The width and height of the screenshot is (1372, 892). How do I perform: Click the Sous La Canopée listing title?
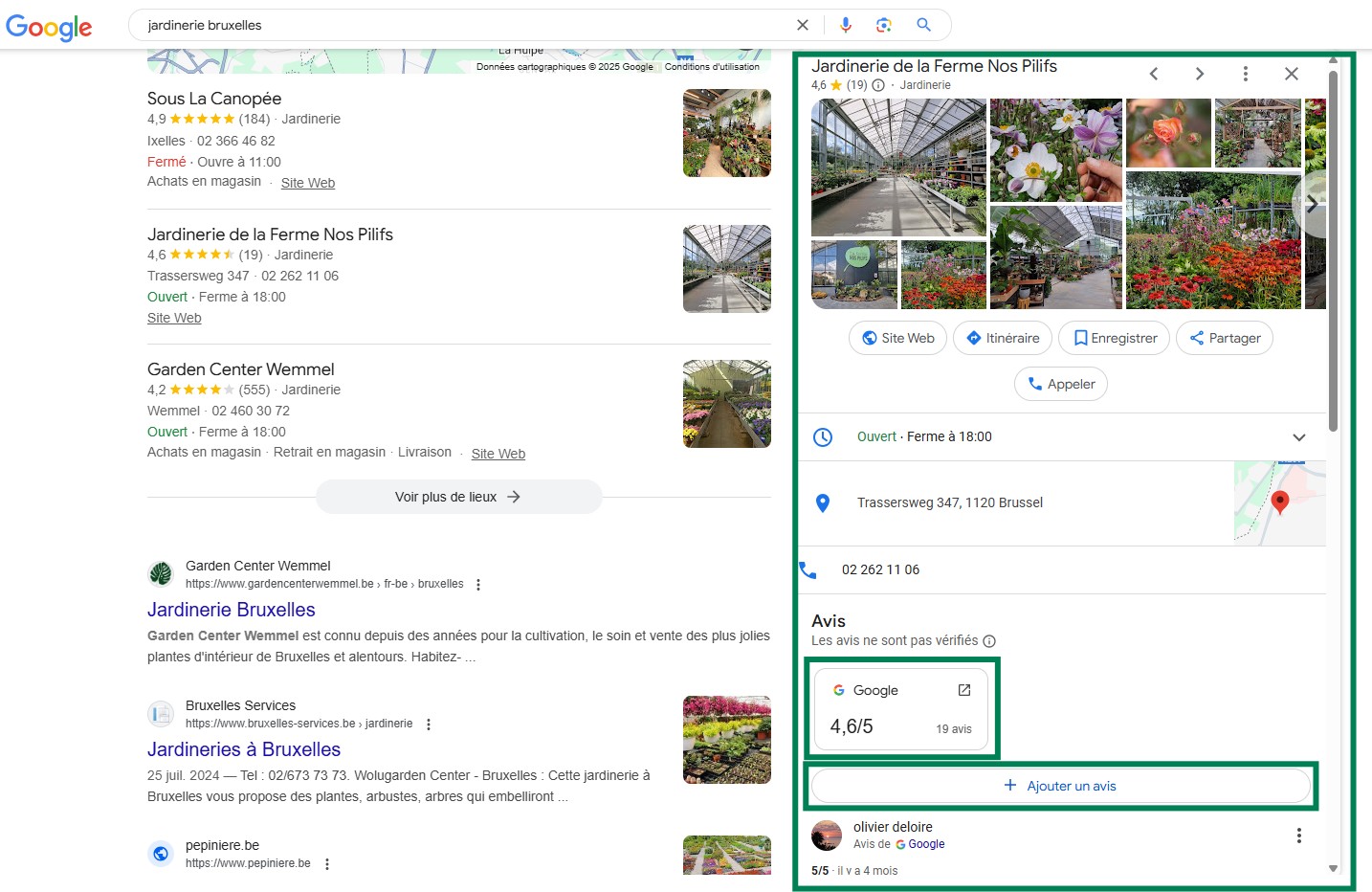(214, 99)
